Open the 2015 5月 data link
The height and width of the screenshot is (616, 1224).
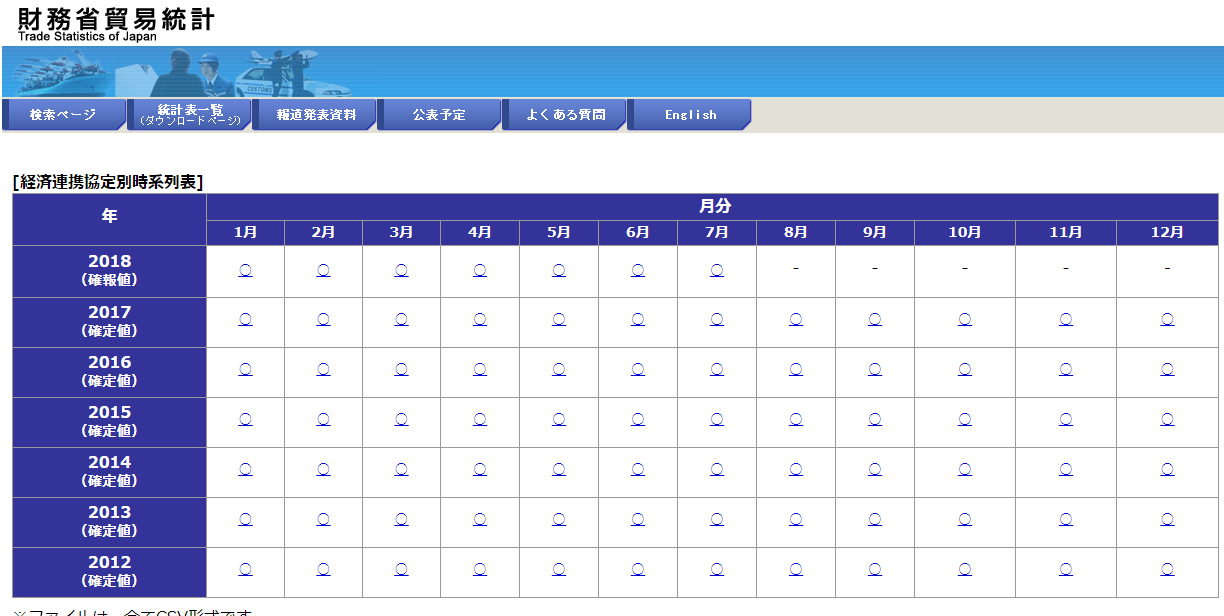[559, 420]
